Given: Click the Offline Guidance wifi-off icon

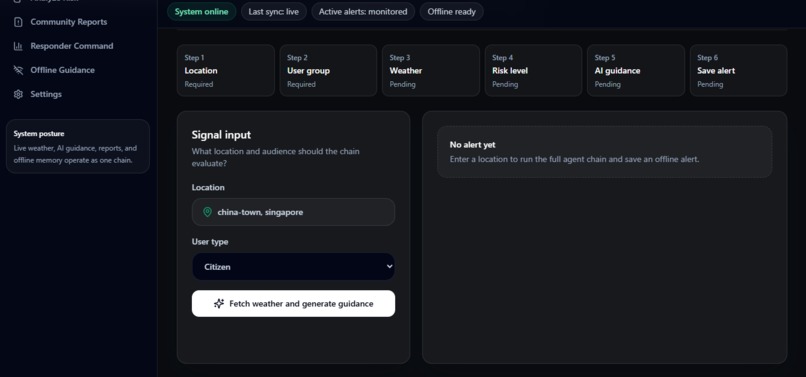Looking at the screenshot, I should [x=18, y=70].
